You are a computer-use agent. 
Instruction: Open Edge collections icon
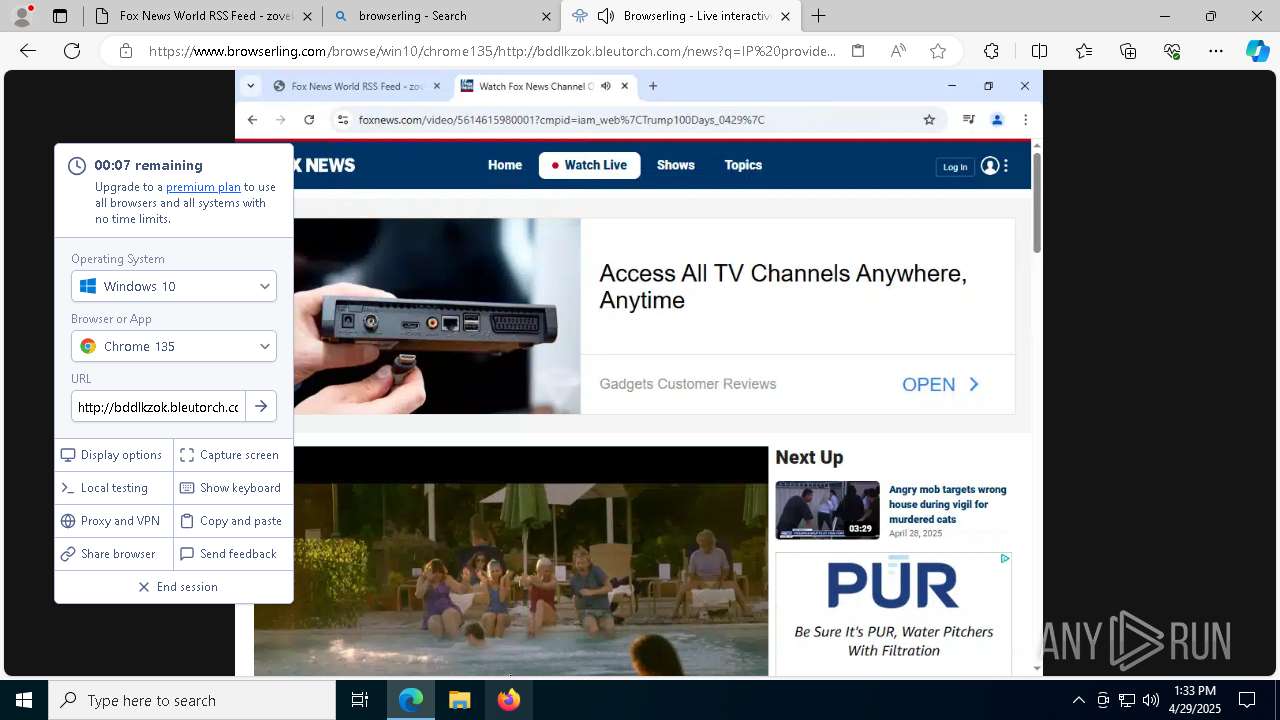click(1128, 51)
